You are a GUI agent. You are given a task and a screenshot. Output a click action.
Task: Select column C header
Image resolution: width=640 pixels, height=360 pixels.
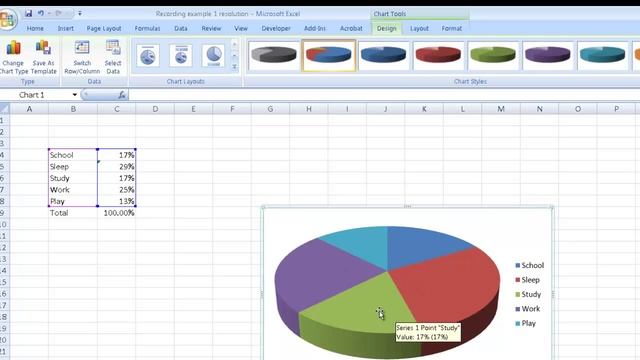pos(117,109)
